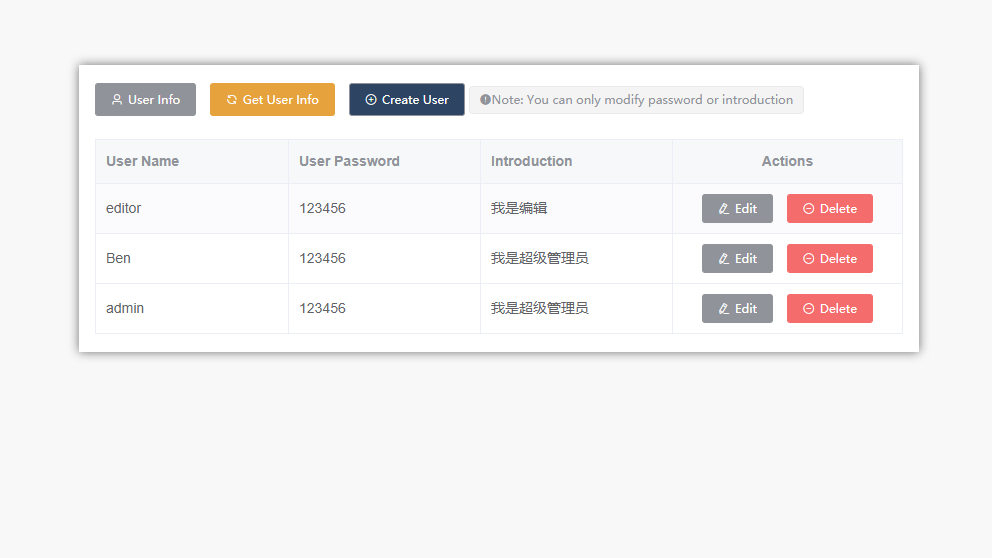Screen dimensions: 992x558
Task: Click the 123456 password in Ben row
Action: click(322, 258)
